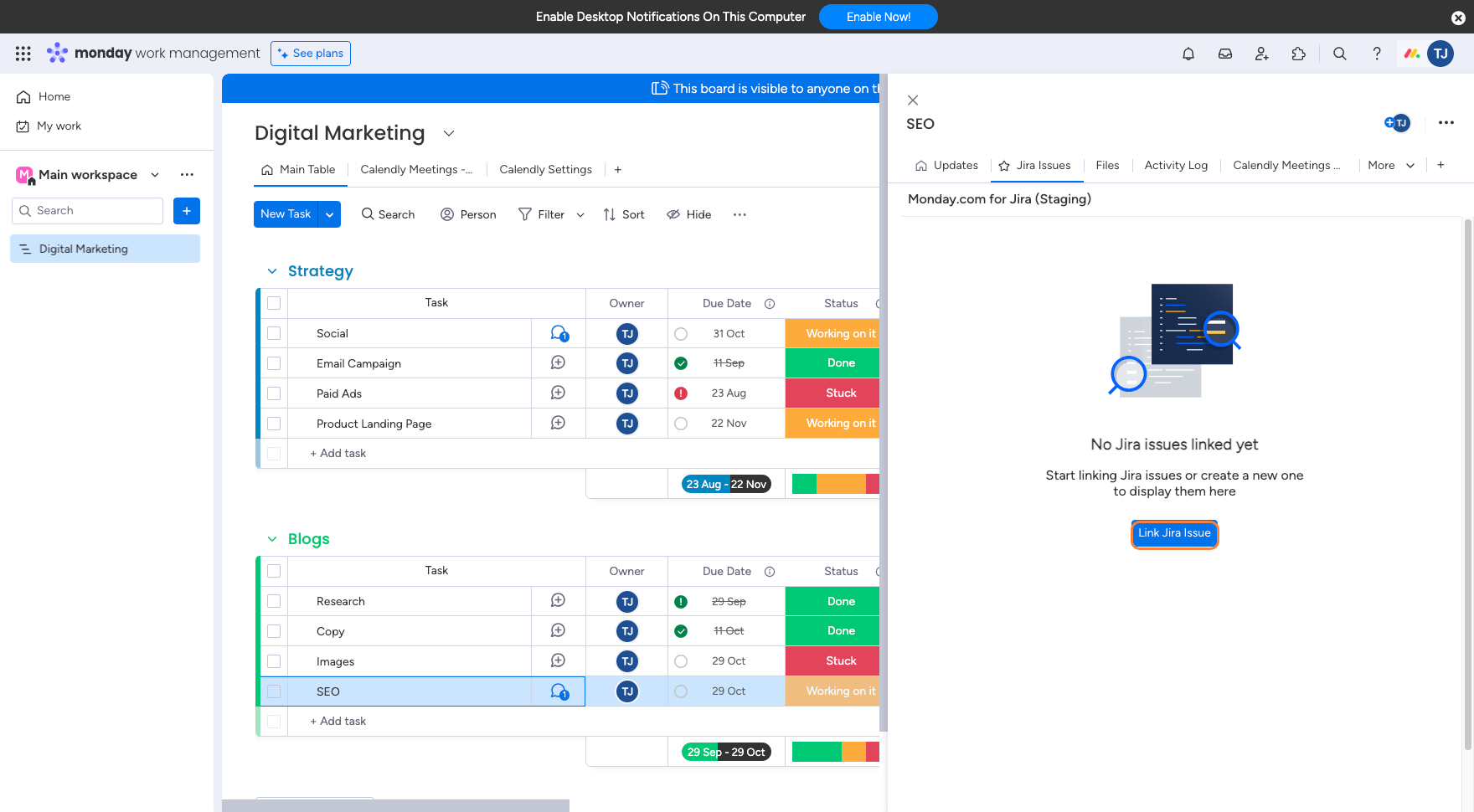Open the notifications bell icon
Screen dimensions: 1474x812
click(1188, 54)
